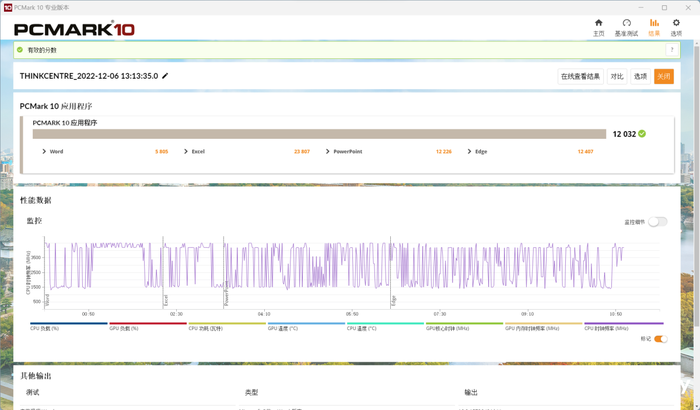The height and width of the screenshot is (410, 700).
Task: Select the CPU 时钟频率 purple legend swatch
Action: 624,324
